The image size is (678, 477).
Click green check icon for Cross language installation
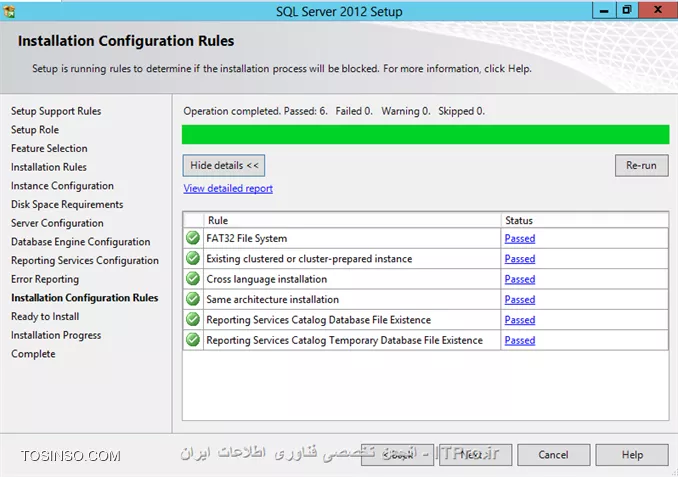tap(193, 279)
